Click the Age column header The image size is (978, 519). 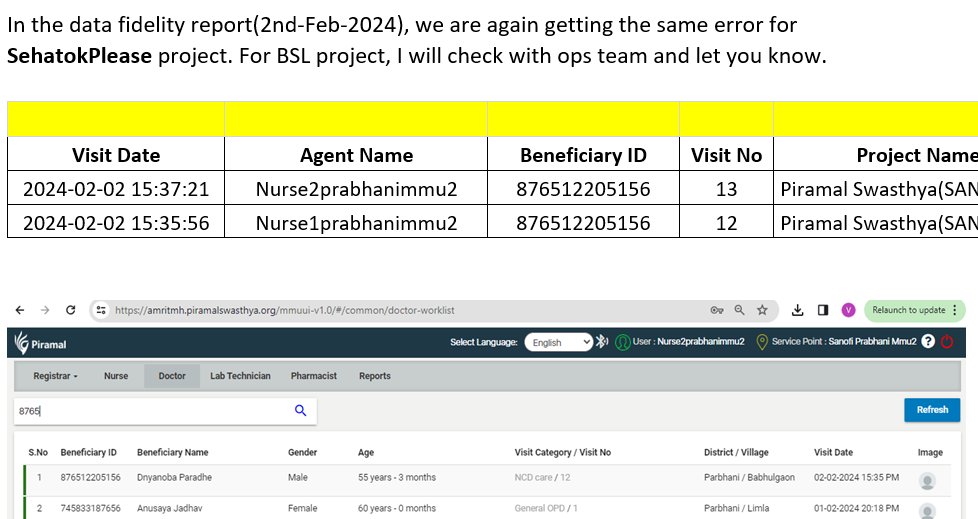[366, 452]
